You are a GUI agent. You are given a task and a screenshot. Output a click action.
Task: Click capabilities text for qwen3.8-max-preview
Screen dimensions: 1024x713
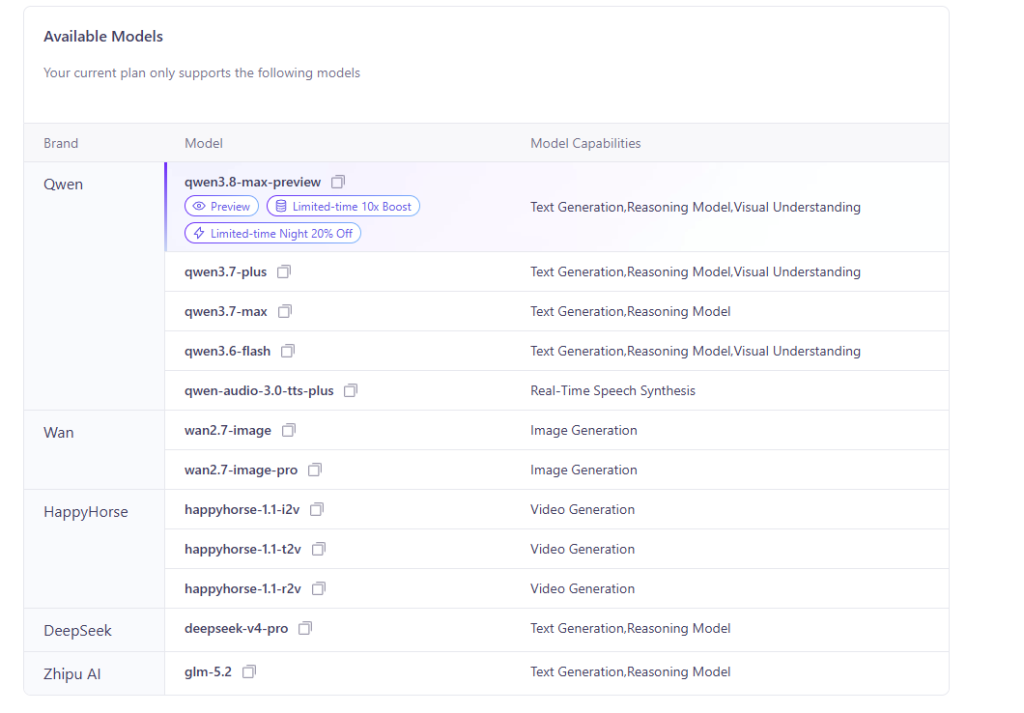(696, 207)
